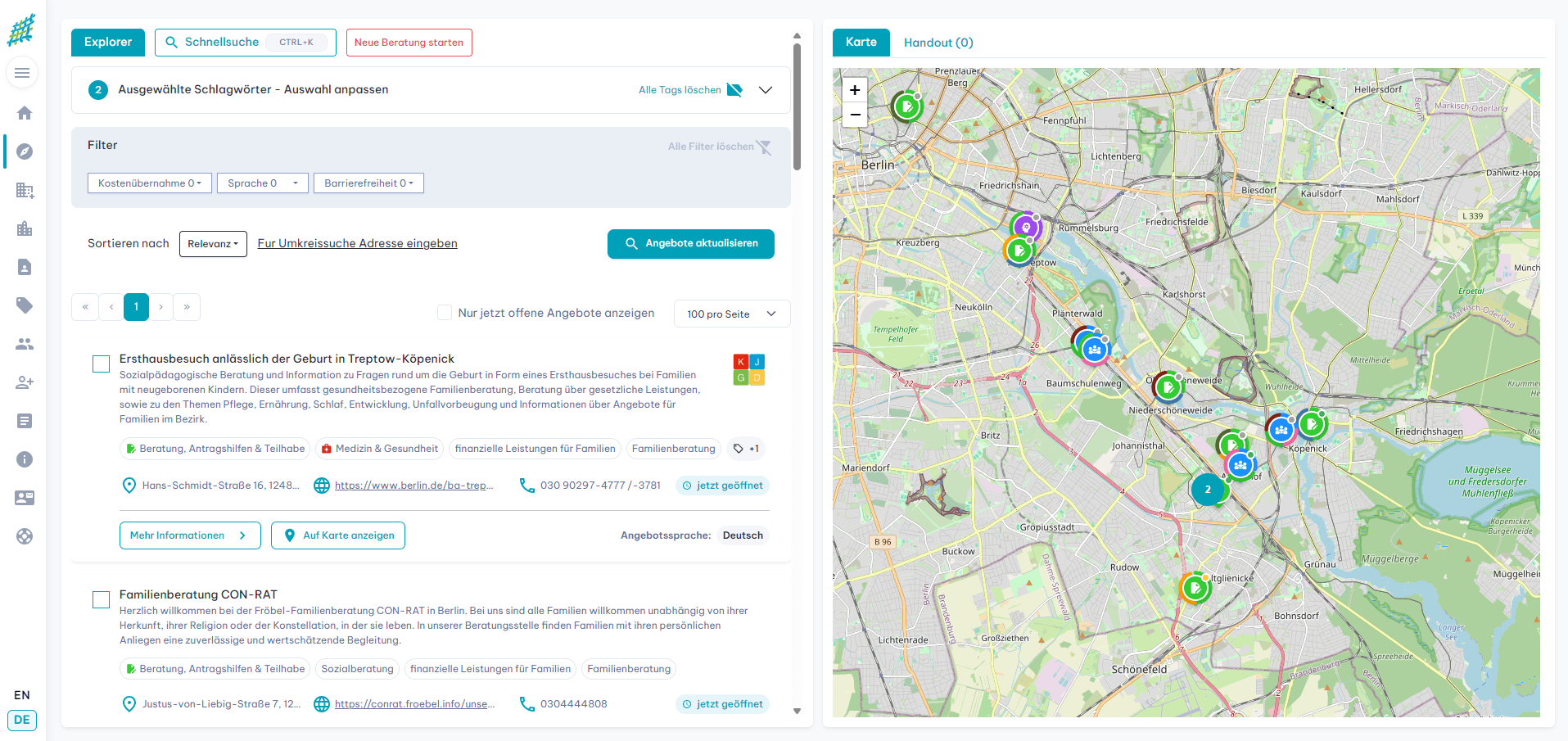Open the compass explorer icon in sidebar
Image resolution: width=1568 pixels, height=741 pixels.
pos(25,151)
